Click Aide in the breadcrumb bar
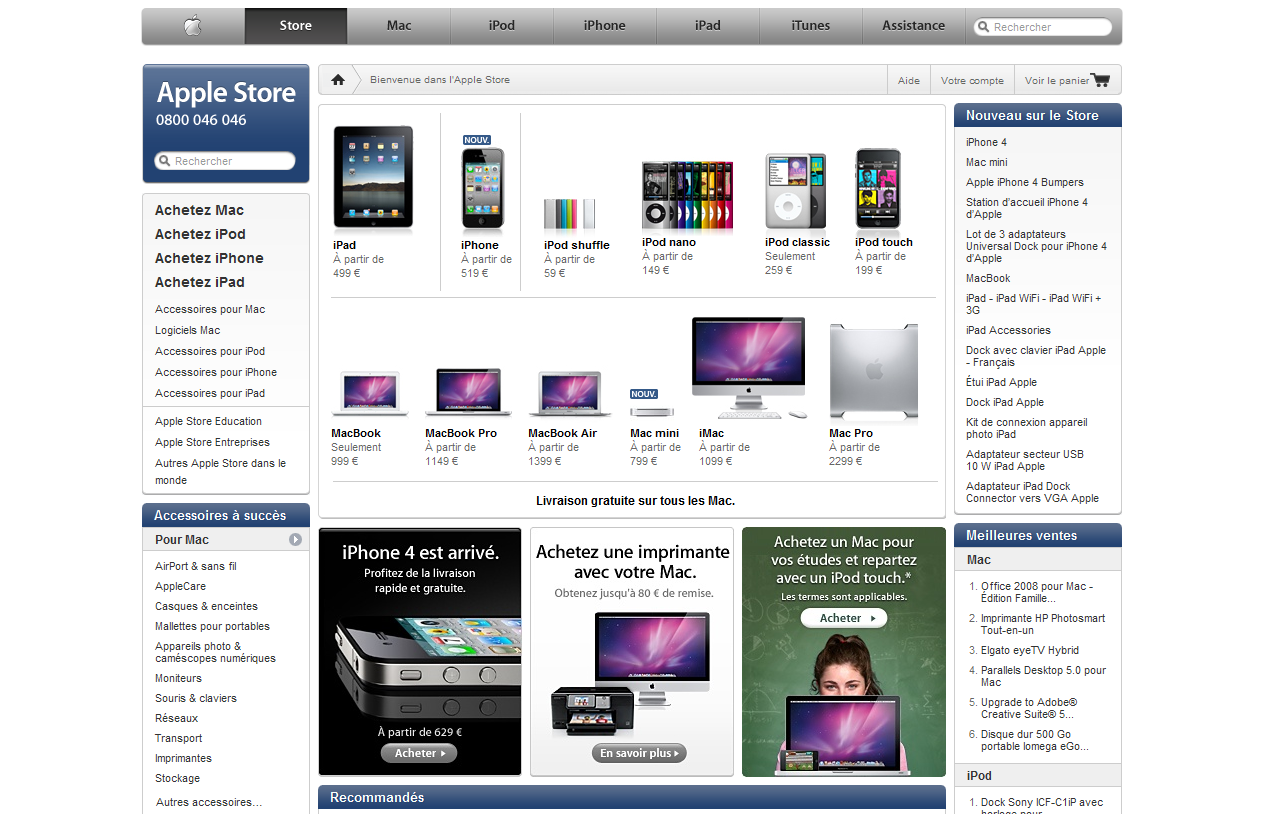This screenshot has width=1263, height=814. [x=909, y=80]
